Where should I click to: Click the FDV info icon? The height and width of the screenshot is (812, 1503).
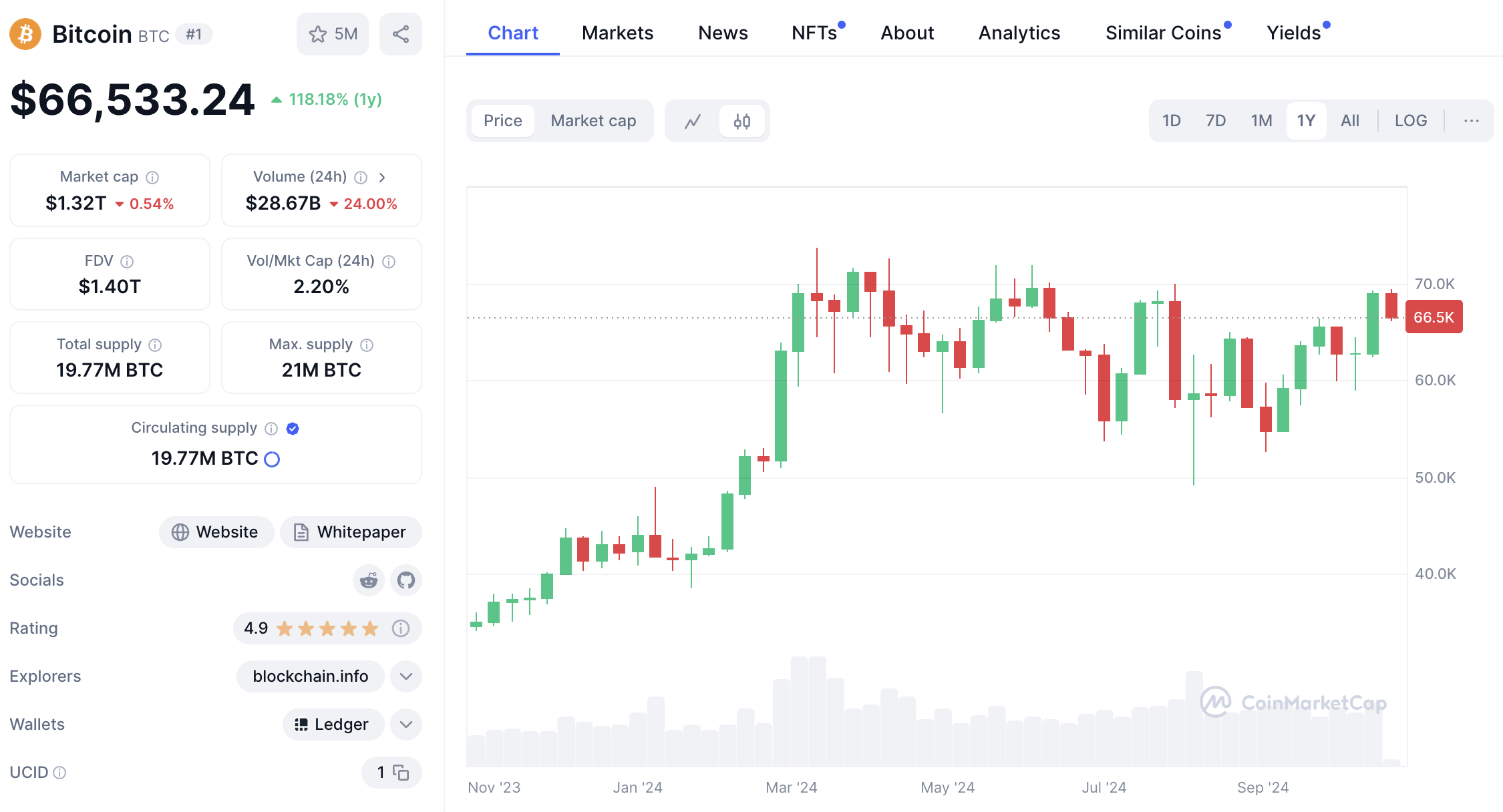click(x=127, y=261)
